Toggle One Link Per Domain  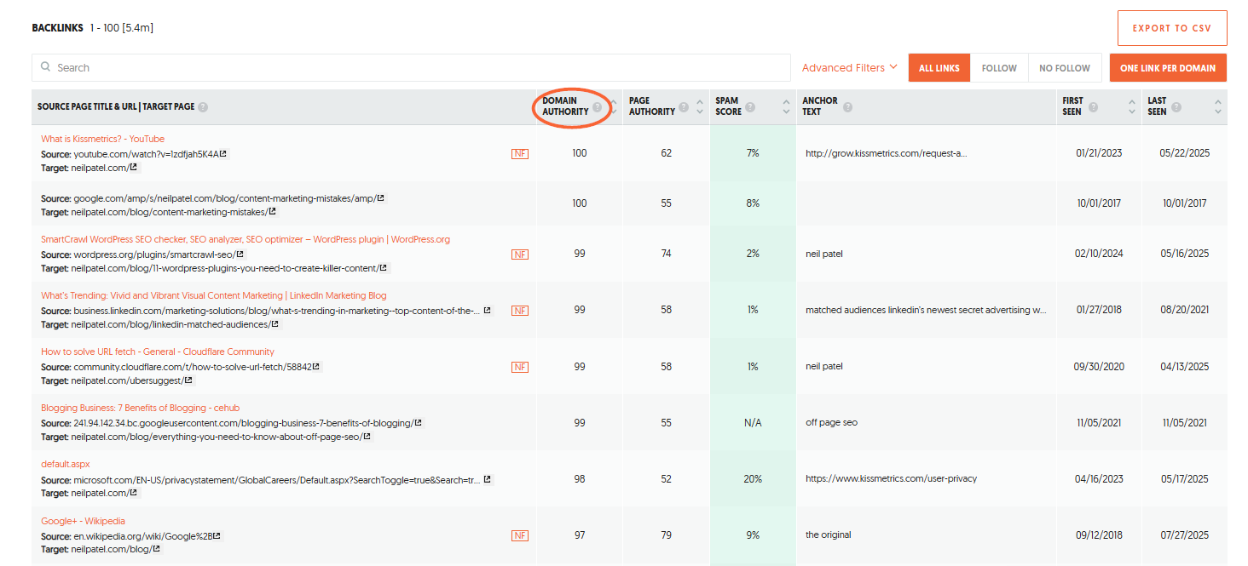point(1168,68)
